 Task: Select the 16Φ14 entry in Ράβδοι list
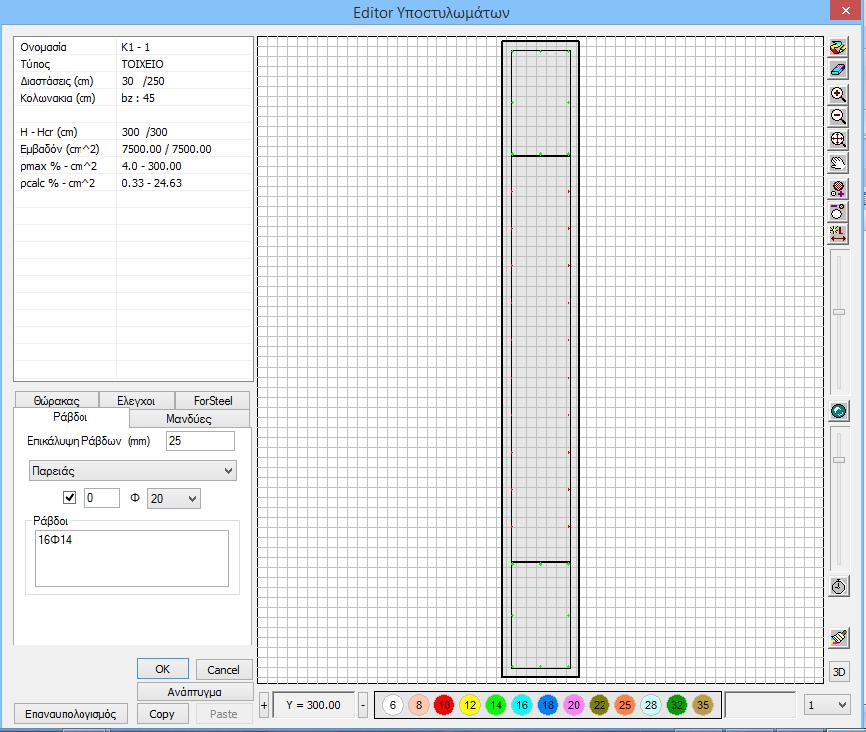pos(55,540)
